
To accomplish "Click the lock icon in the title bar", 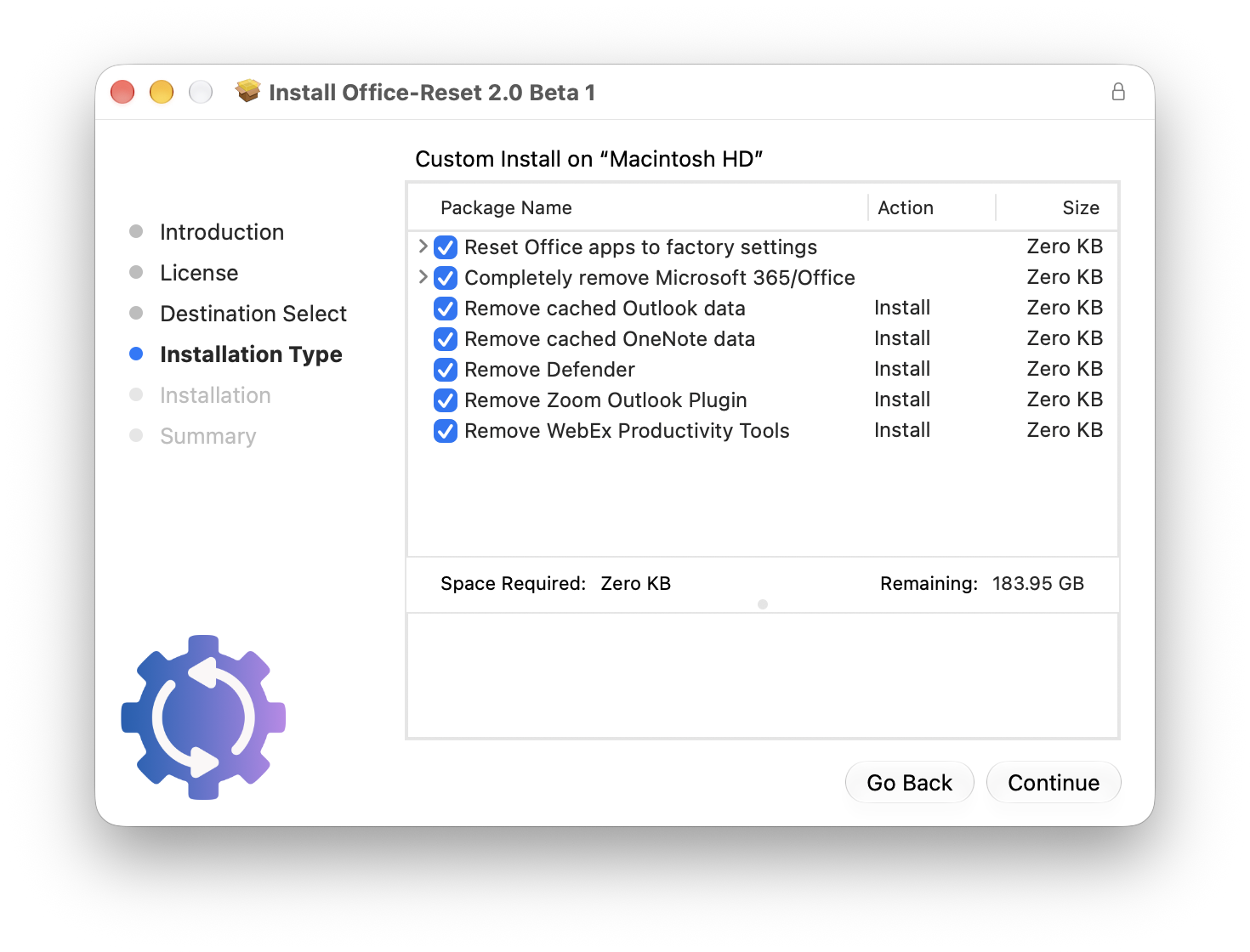I will click(x=1118, y=92).
